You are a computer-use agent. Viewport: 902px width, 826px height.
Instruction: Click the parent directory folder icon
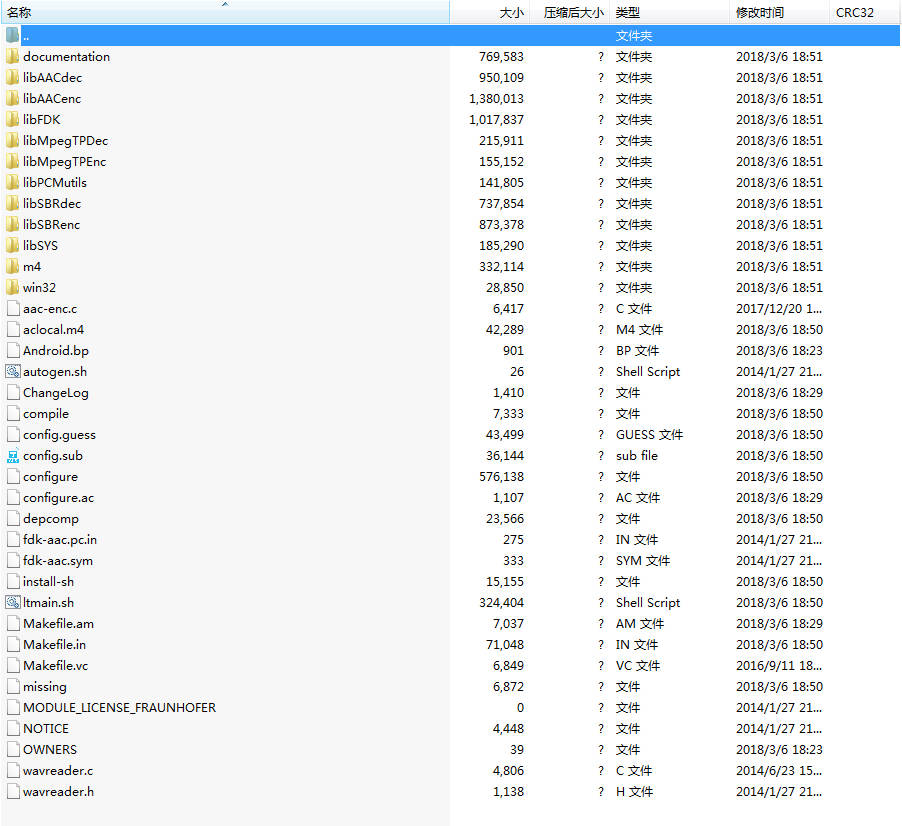(13, 36)
